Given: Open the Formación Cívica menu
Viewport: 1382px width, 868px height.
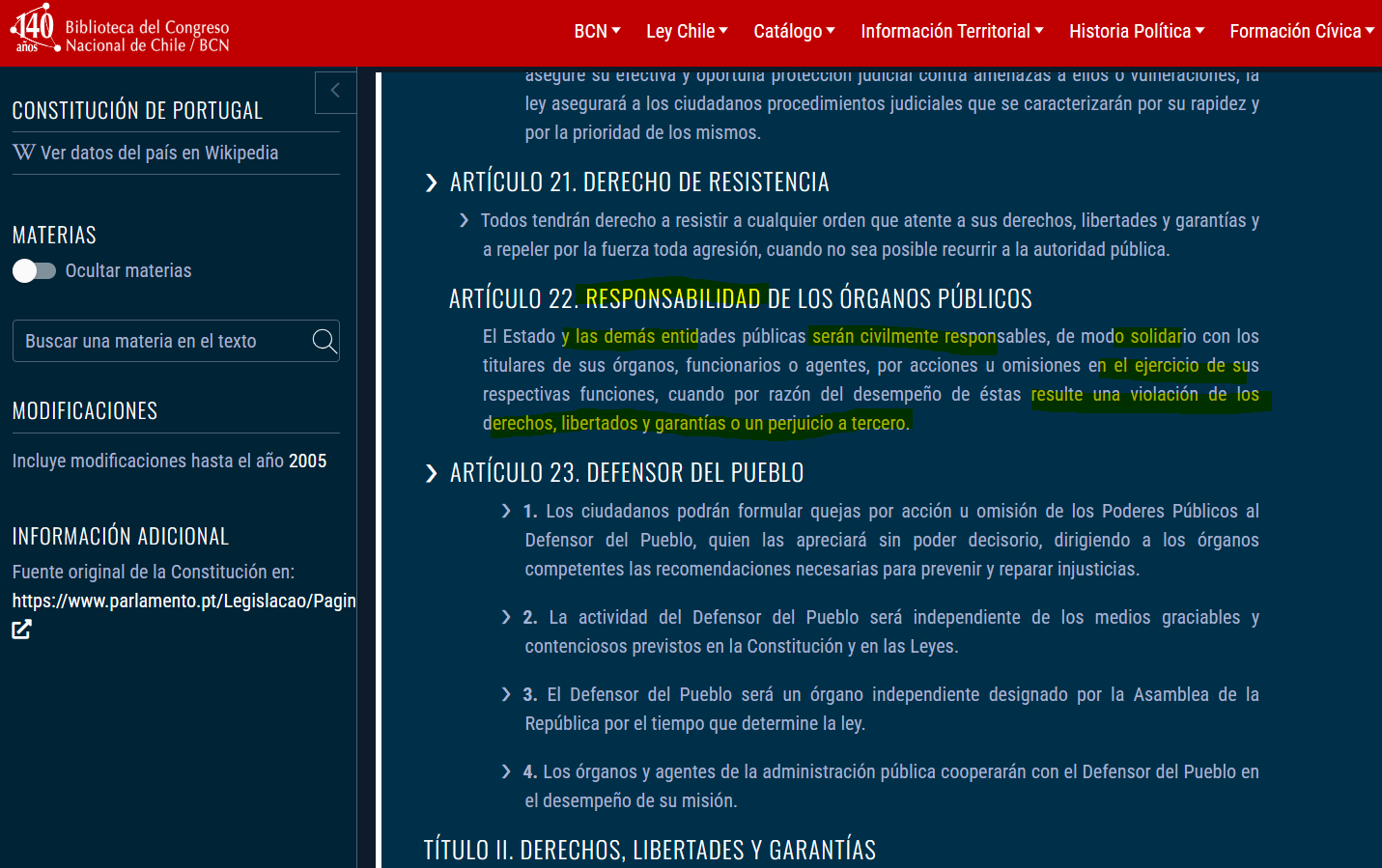Looking at the screenshot, I should click(1302, 31).
